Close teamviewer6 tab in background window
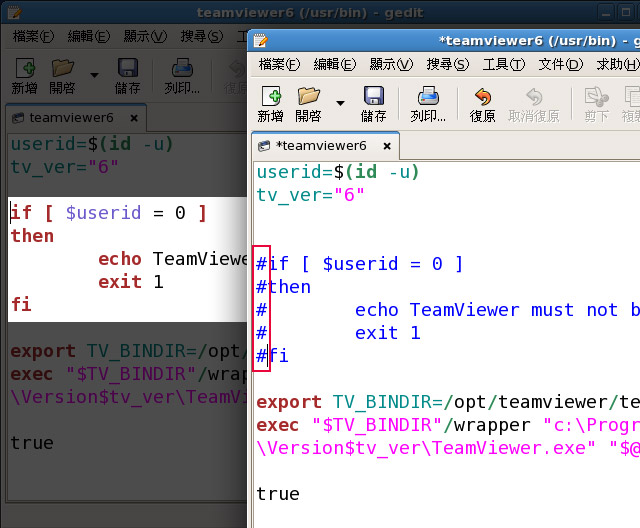640x528 pixels. coord(134,118)
